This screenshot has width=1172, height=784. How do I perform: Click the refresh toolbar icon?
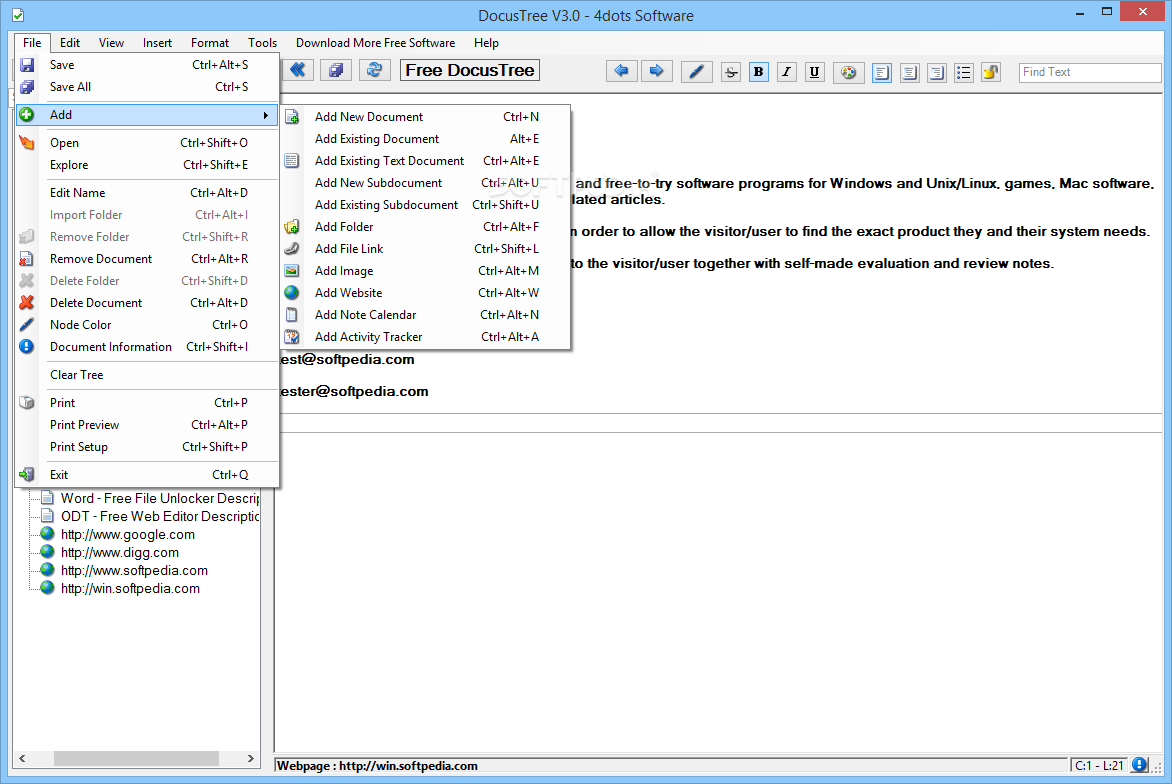[x=374, y=70]
